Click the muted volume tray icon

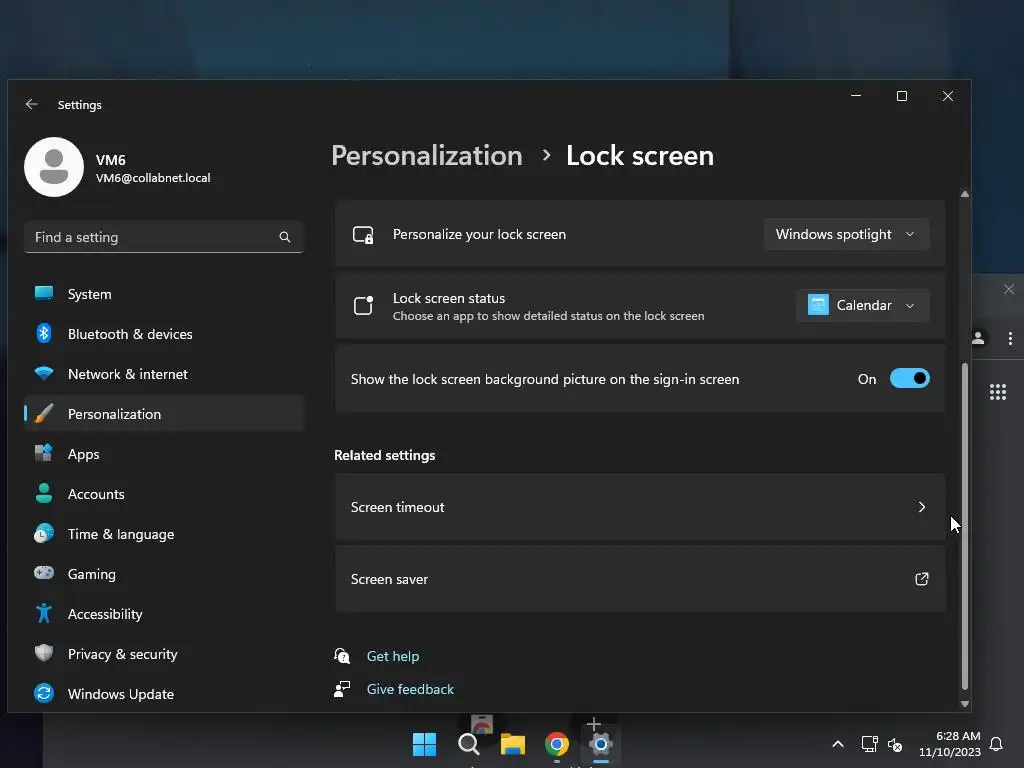click(895, 744)
